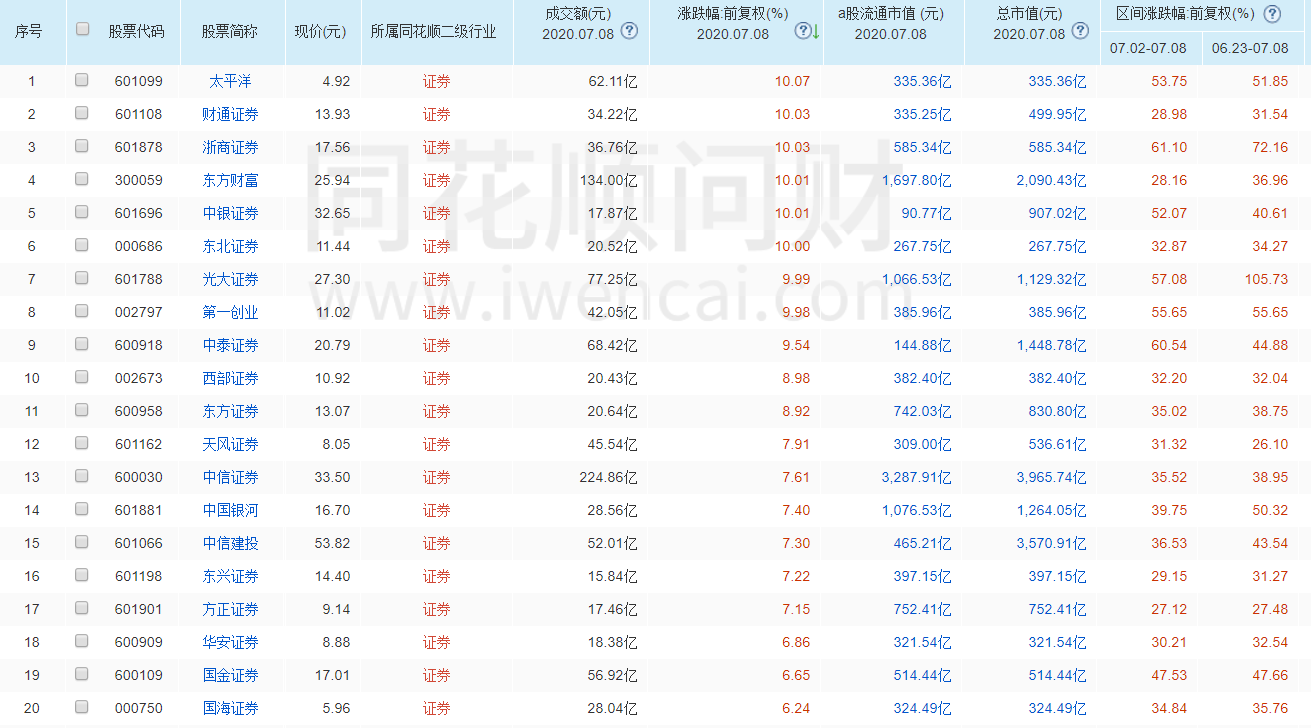
Task: Click the green sort arrow in 涨跌幅 header
Action: (x=815, y=32)
